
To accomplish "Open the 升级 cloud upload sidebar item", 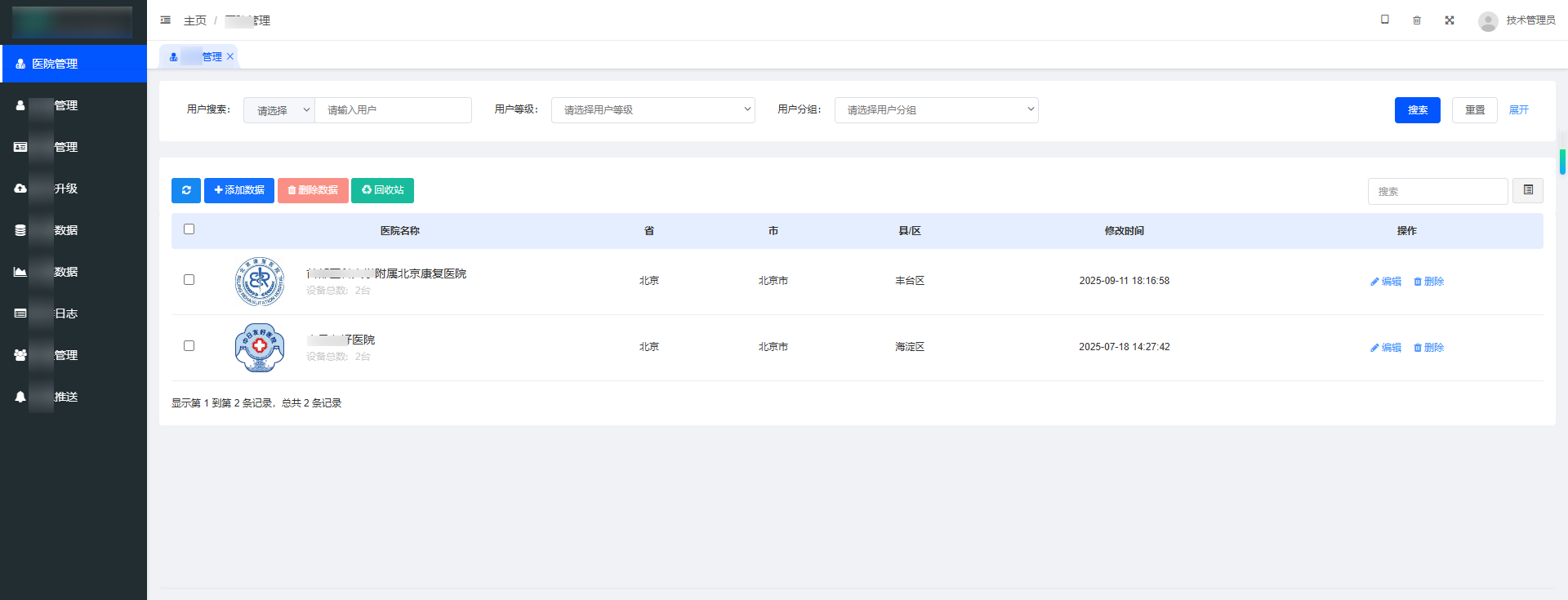I will (x=73, y=189).
